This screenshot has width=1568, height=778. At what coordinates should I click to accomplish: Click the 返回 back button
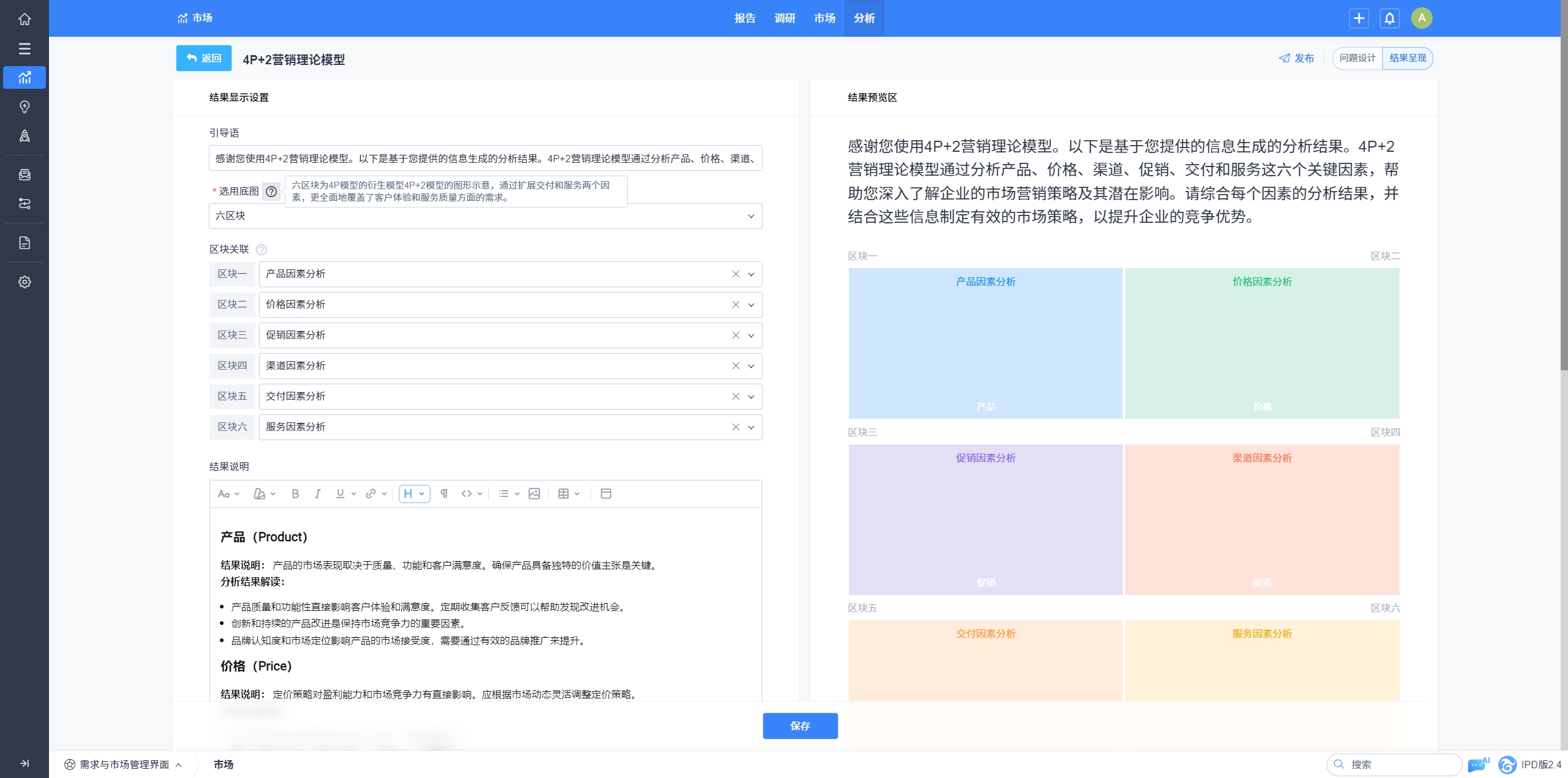click(x=204, y=58)
